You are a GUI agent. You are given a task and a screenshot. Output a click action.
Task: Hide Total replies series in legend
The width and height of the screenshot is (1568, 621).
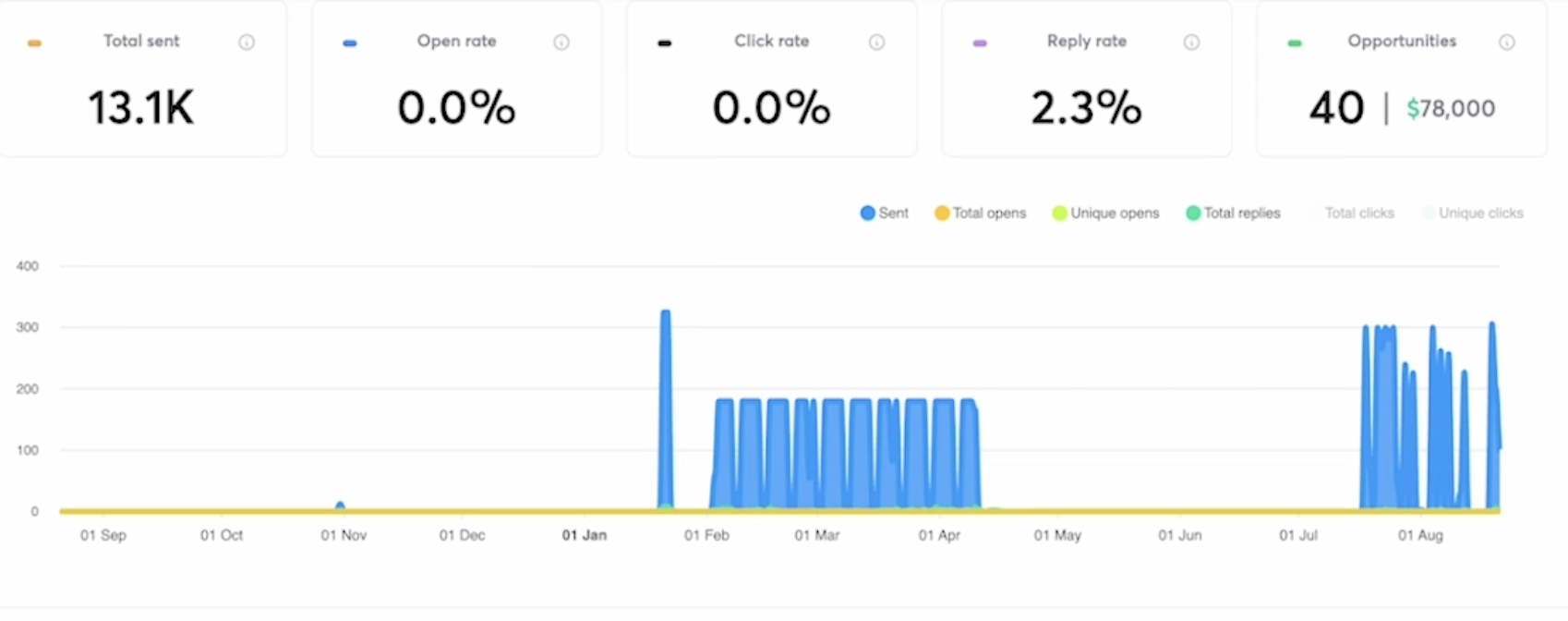(1233, 213)
